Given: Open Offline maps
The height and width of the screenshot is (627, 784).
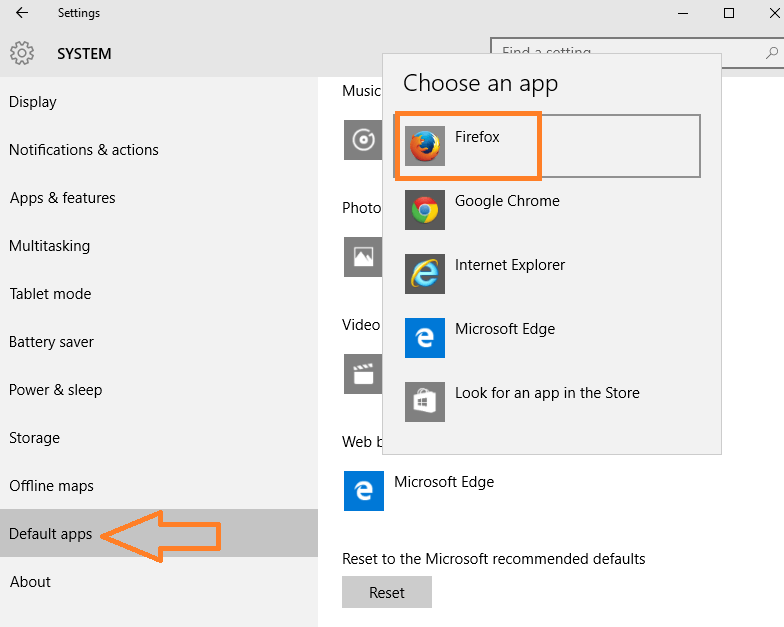Looking at the screenshot, I should [x=159, y=486].
